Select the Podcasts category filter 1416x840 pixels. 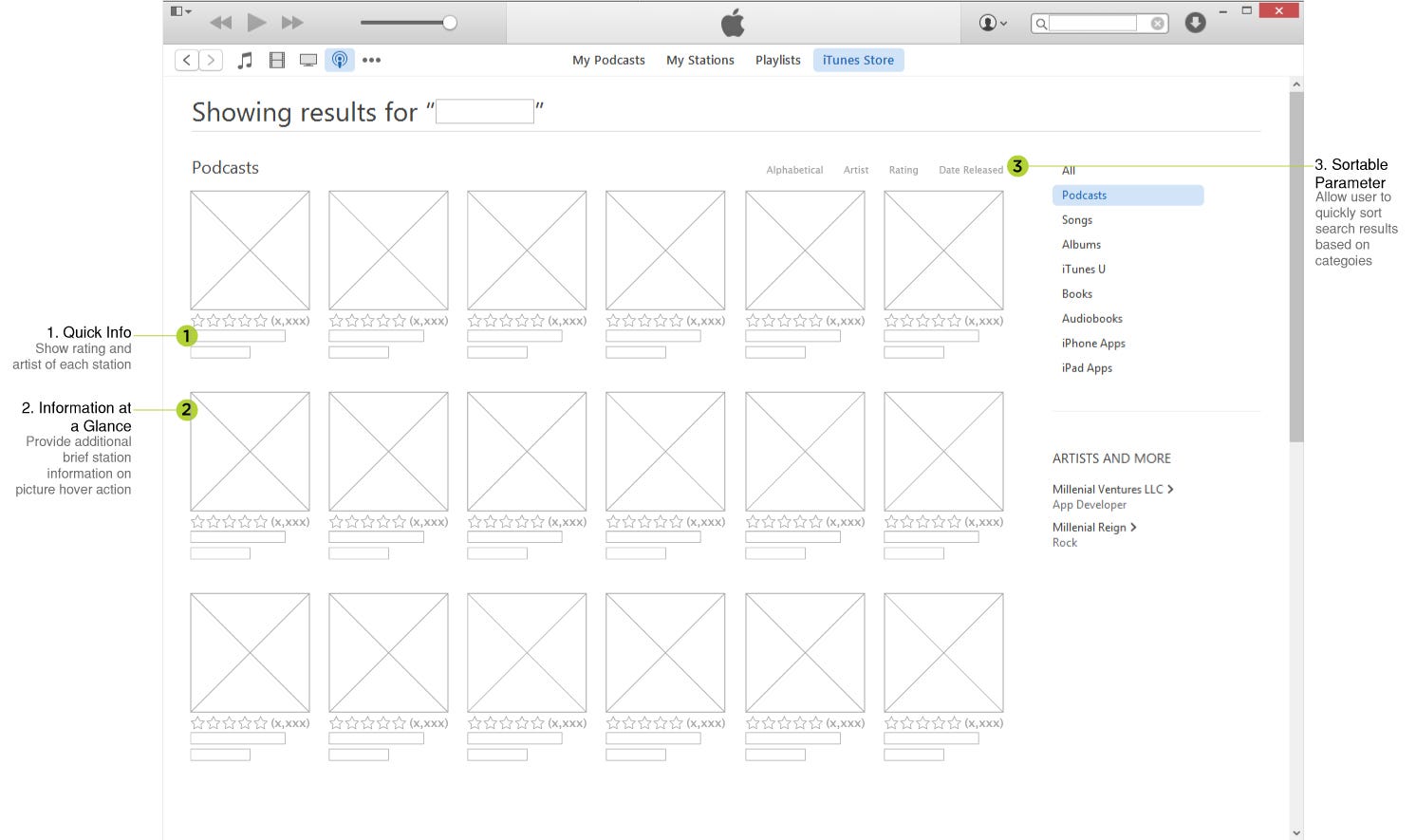[1127, 195]
